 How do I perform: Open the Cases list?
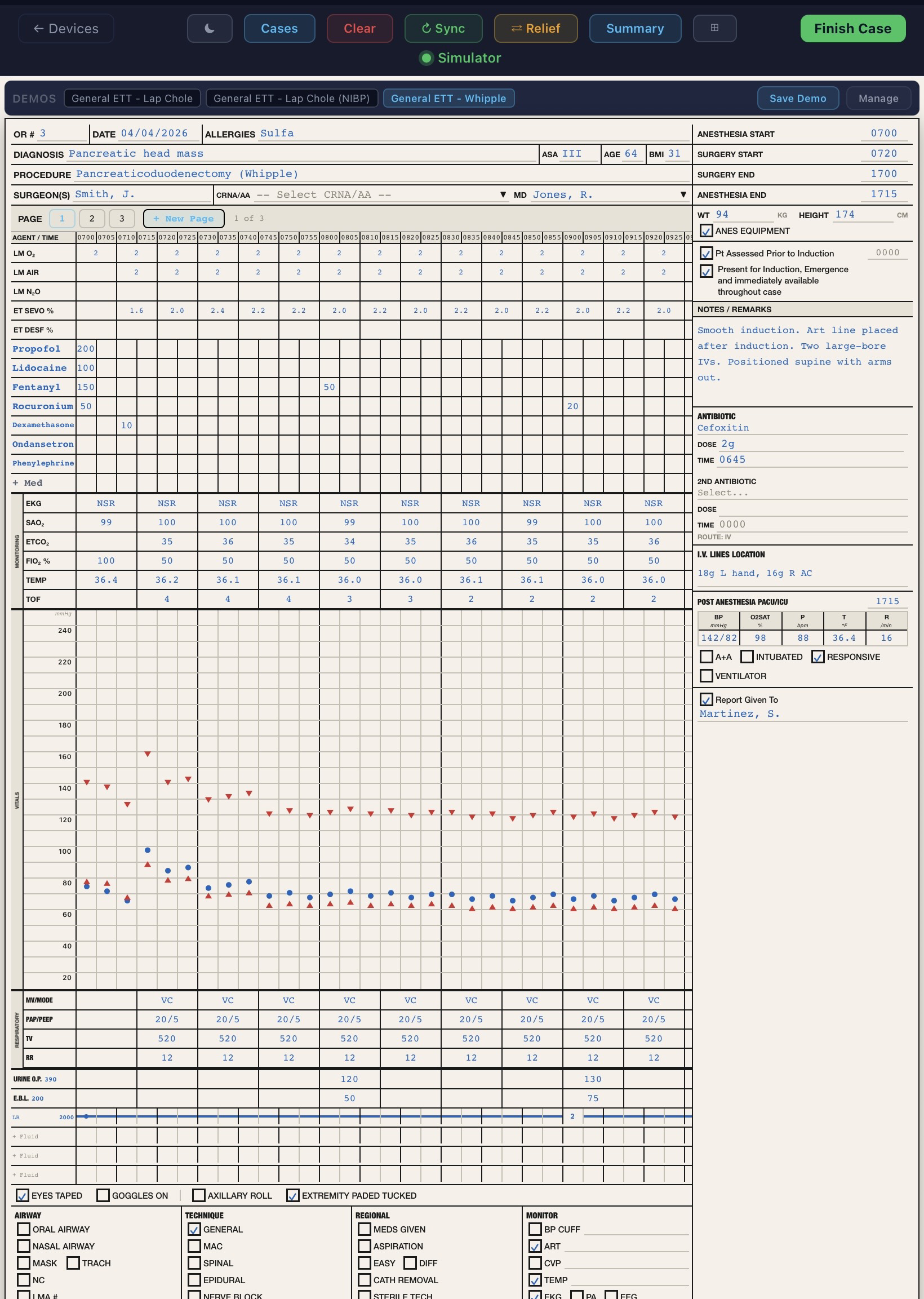pyautogui.click(x=279, y=28)
